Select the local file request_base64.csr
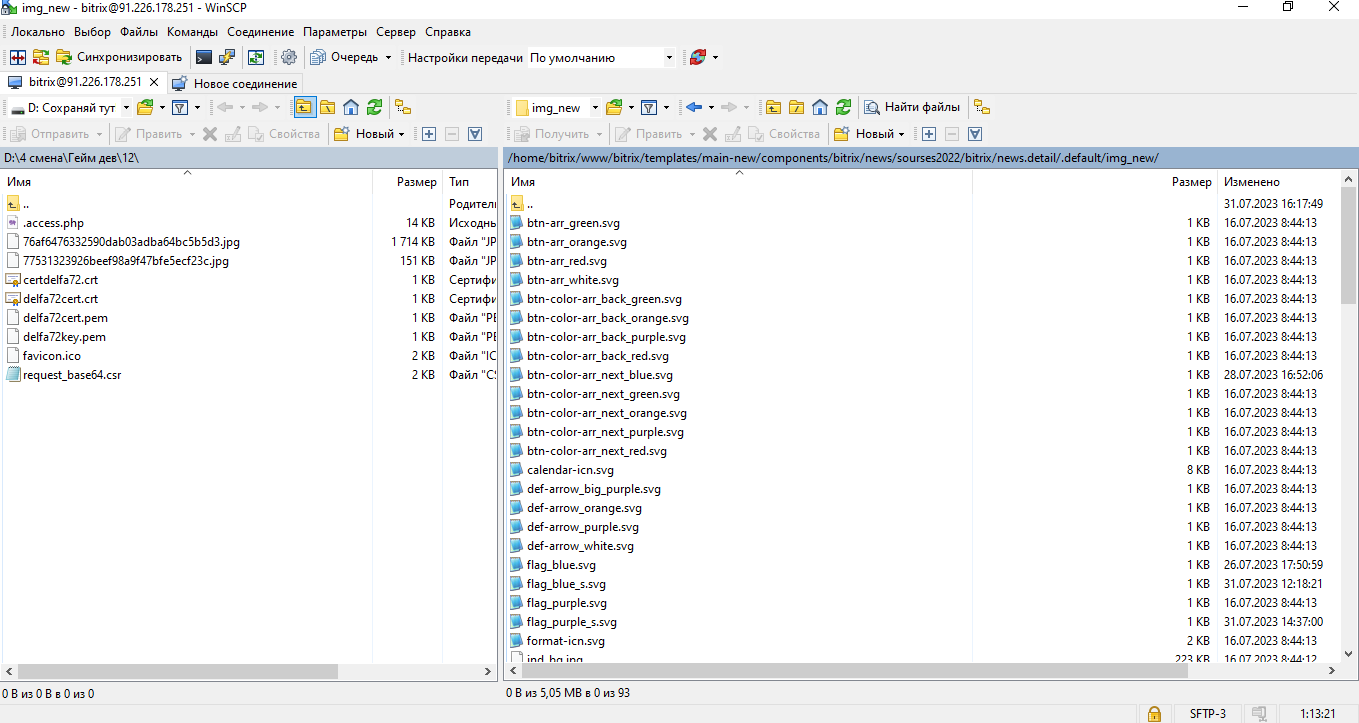Image resolution: width=1359 pixels, height=723 pixels. [x=72, y=375]
